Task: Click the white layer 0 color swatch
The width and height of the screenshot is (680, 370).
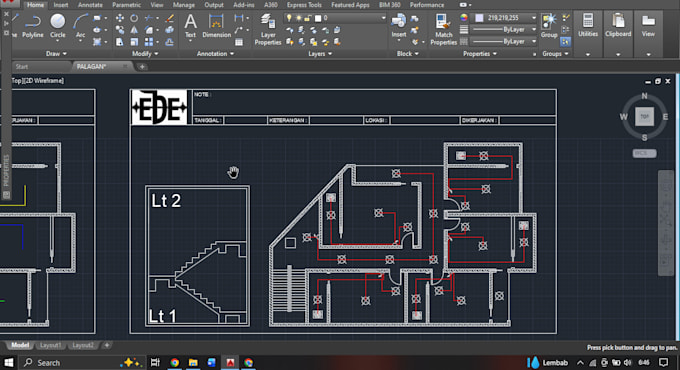Action: coord(318,18)
